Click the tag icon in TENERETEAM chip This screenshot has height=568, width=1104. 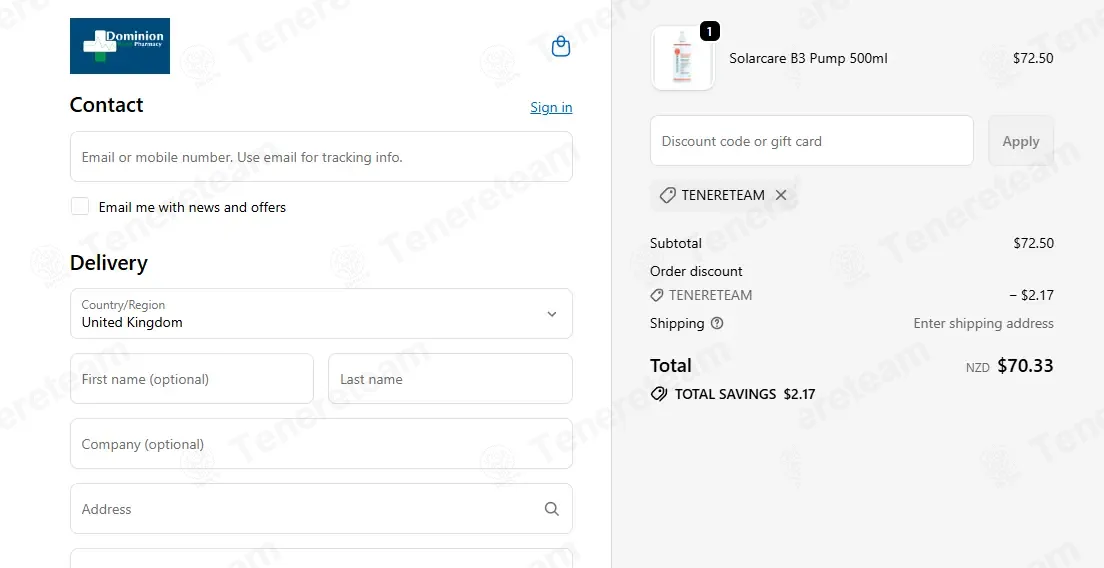[667, 195]
